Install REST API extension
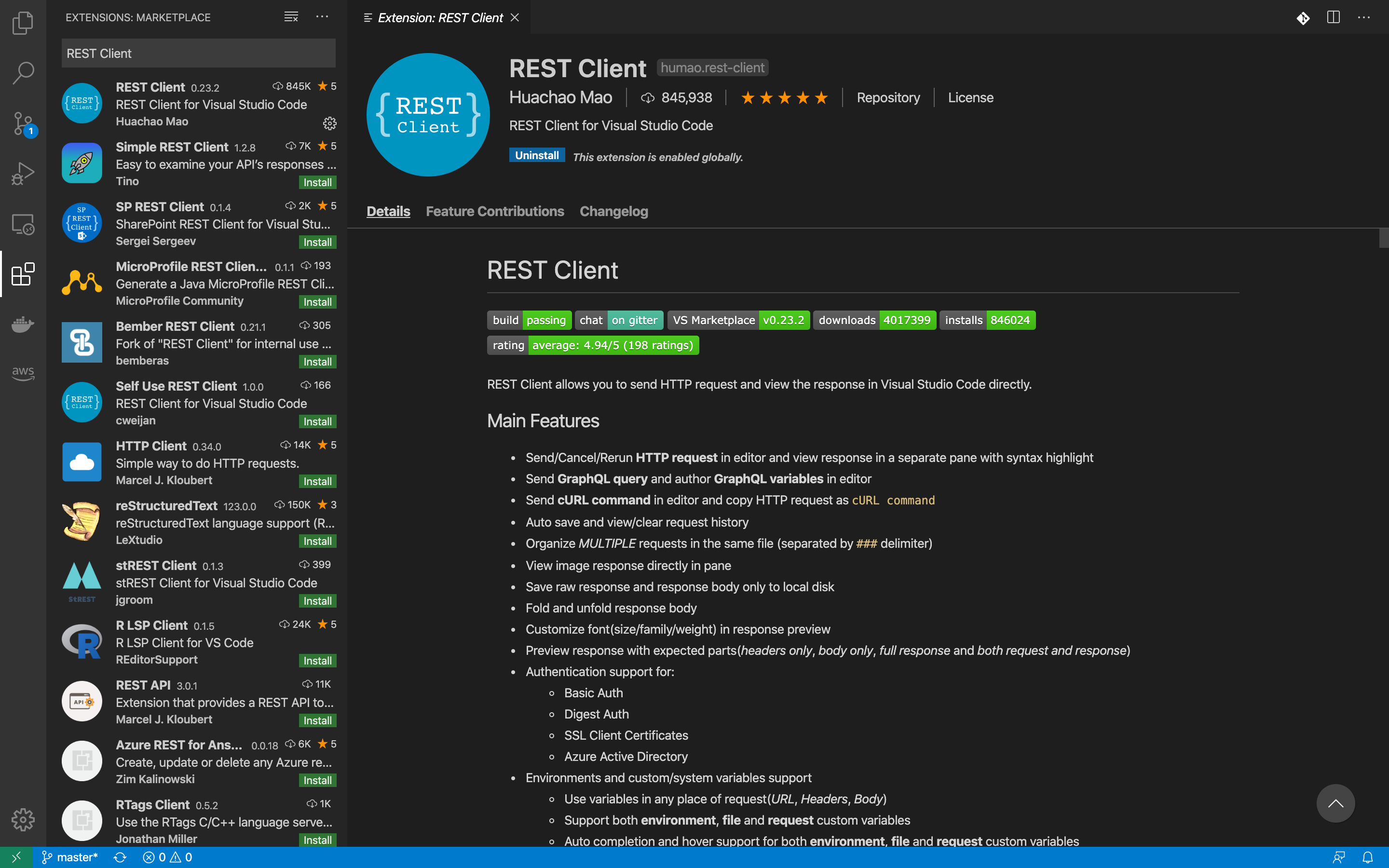This screenshot has width=1389, height=868. point(317,720)
